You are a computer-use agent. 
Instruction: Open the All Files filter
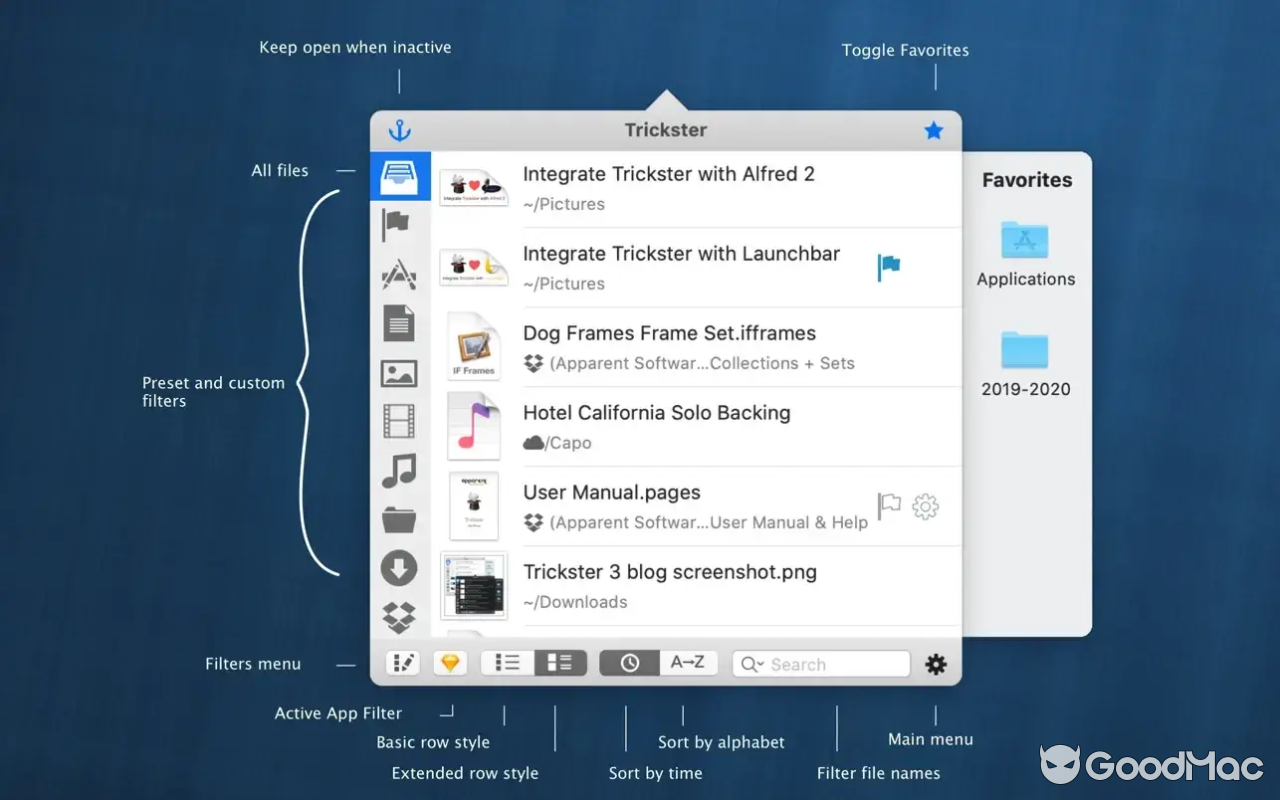399,176
